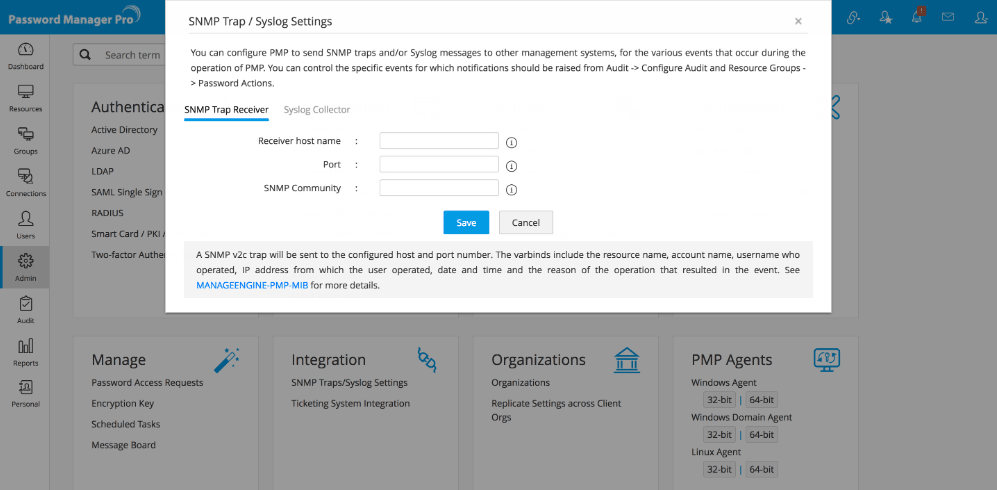Open the mail envelope icon

click(x=948, y=17)
